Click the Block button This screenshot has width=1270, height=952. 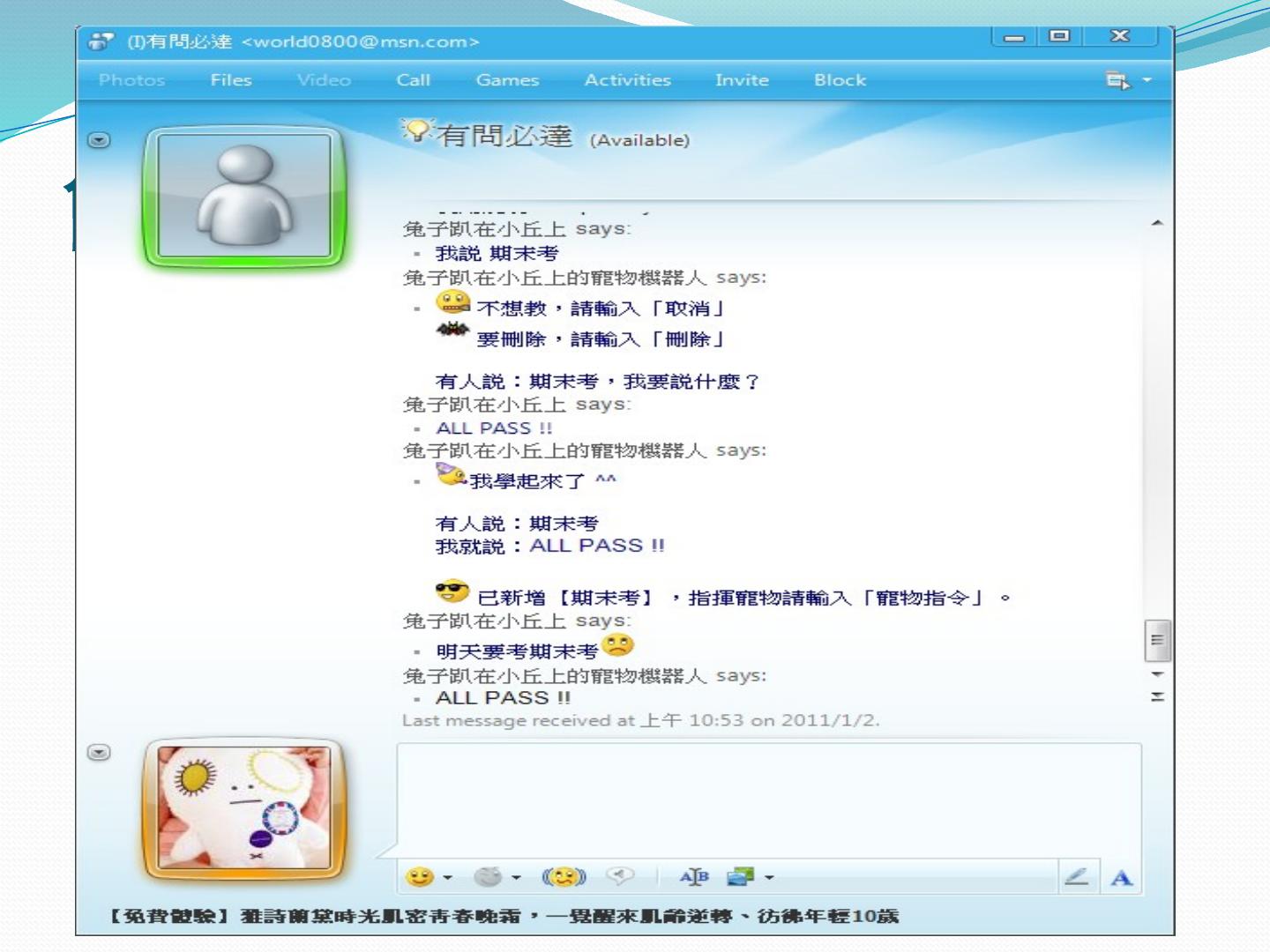pyautogui.click(x=840, y=80)
